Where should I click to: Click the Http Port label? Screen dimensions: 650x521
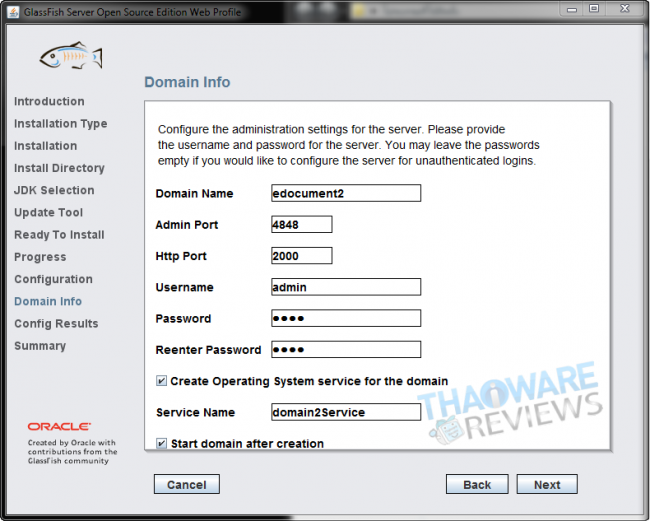tap(181, 256)
